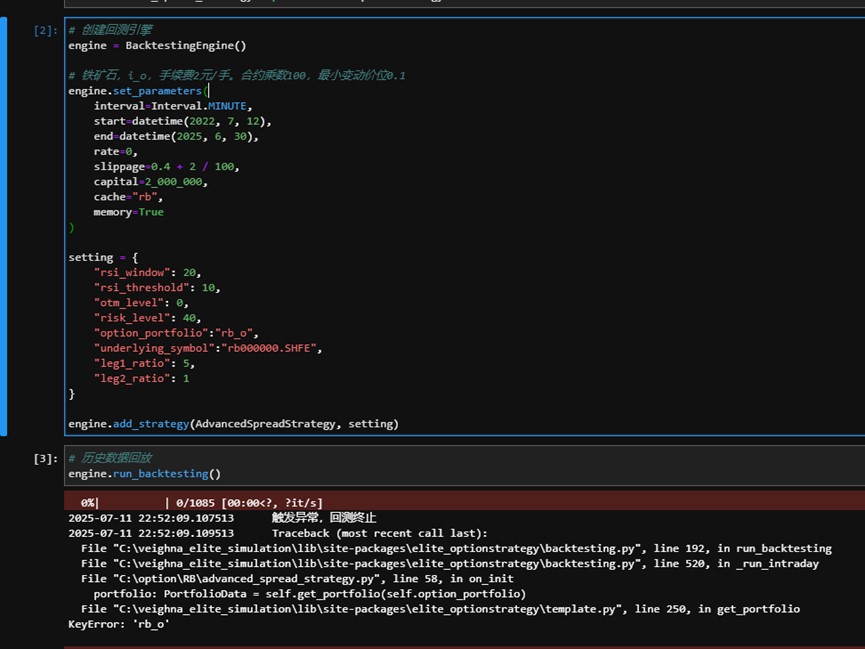Click the KeyError: 'rb_o' message
Image resolution: width=865 pixels, height=649 pixels.
pos(119,624)
